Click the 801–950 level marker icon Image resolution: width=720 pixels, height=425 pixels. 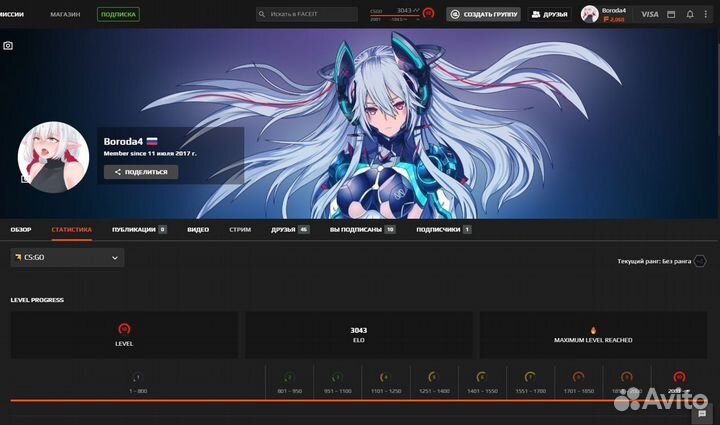click(x=289, y=377)
